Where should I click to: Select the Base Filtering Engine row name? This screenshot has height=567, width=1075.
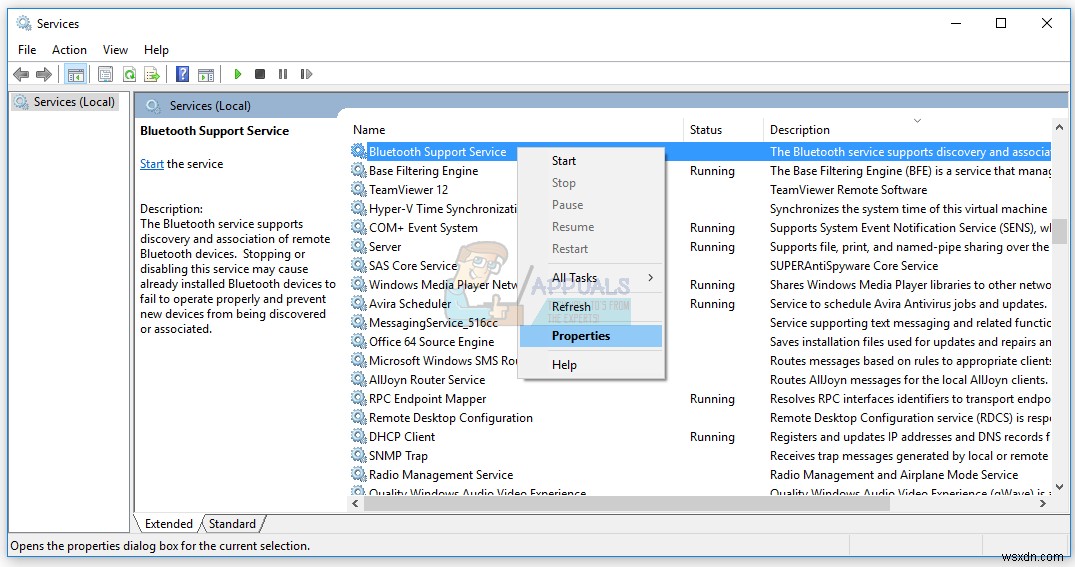click(423, 171)
